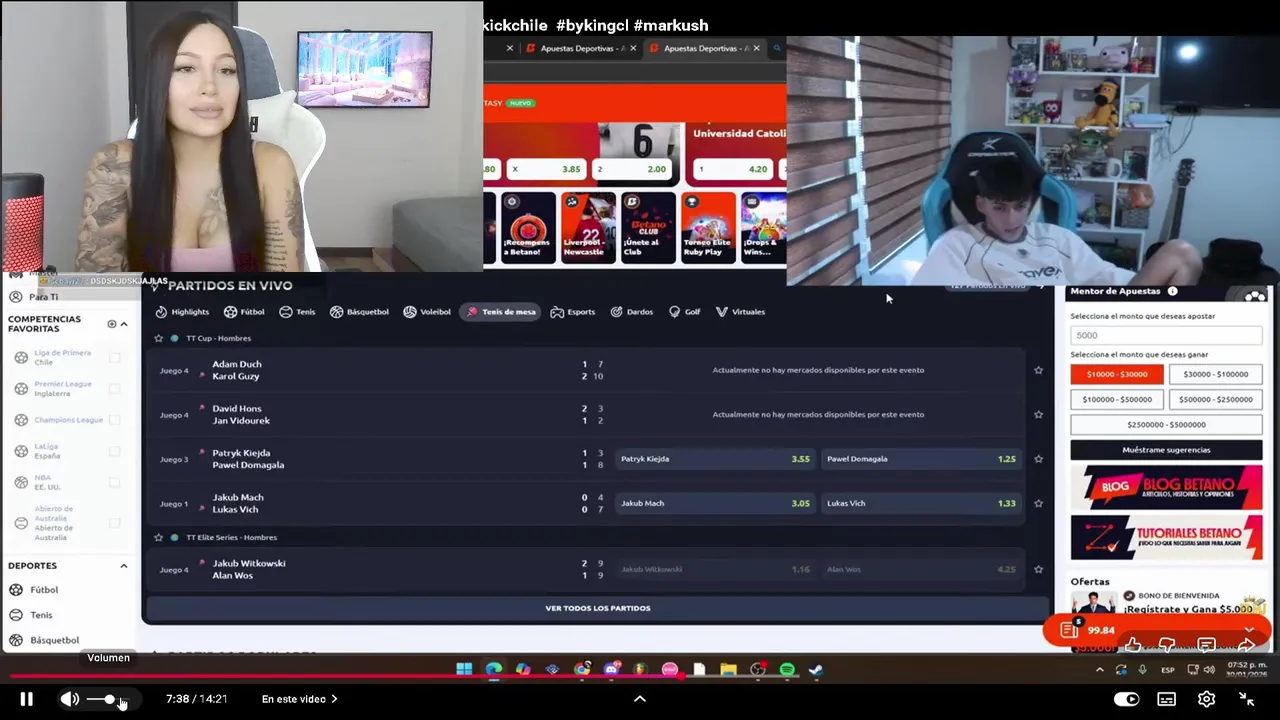Star the David Hons vs Jan Vidourek match
1280x720 pixels.
pos(1038,414)
